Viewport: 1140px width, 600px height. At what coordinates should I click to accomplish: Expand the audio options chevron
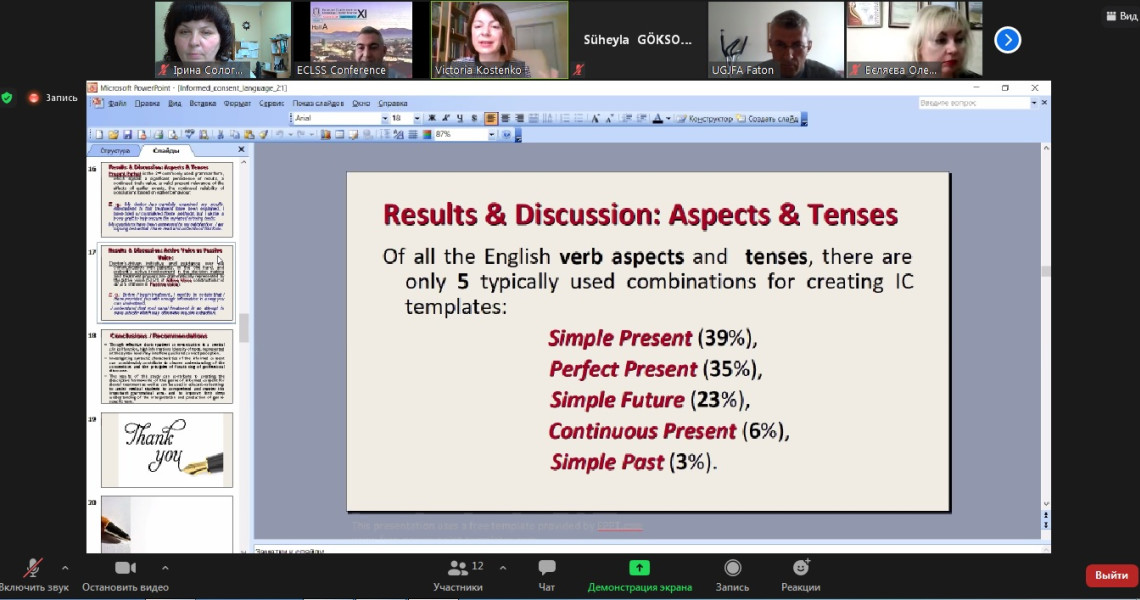click(x=65, y=568)
